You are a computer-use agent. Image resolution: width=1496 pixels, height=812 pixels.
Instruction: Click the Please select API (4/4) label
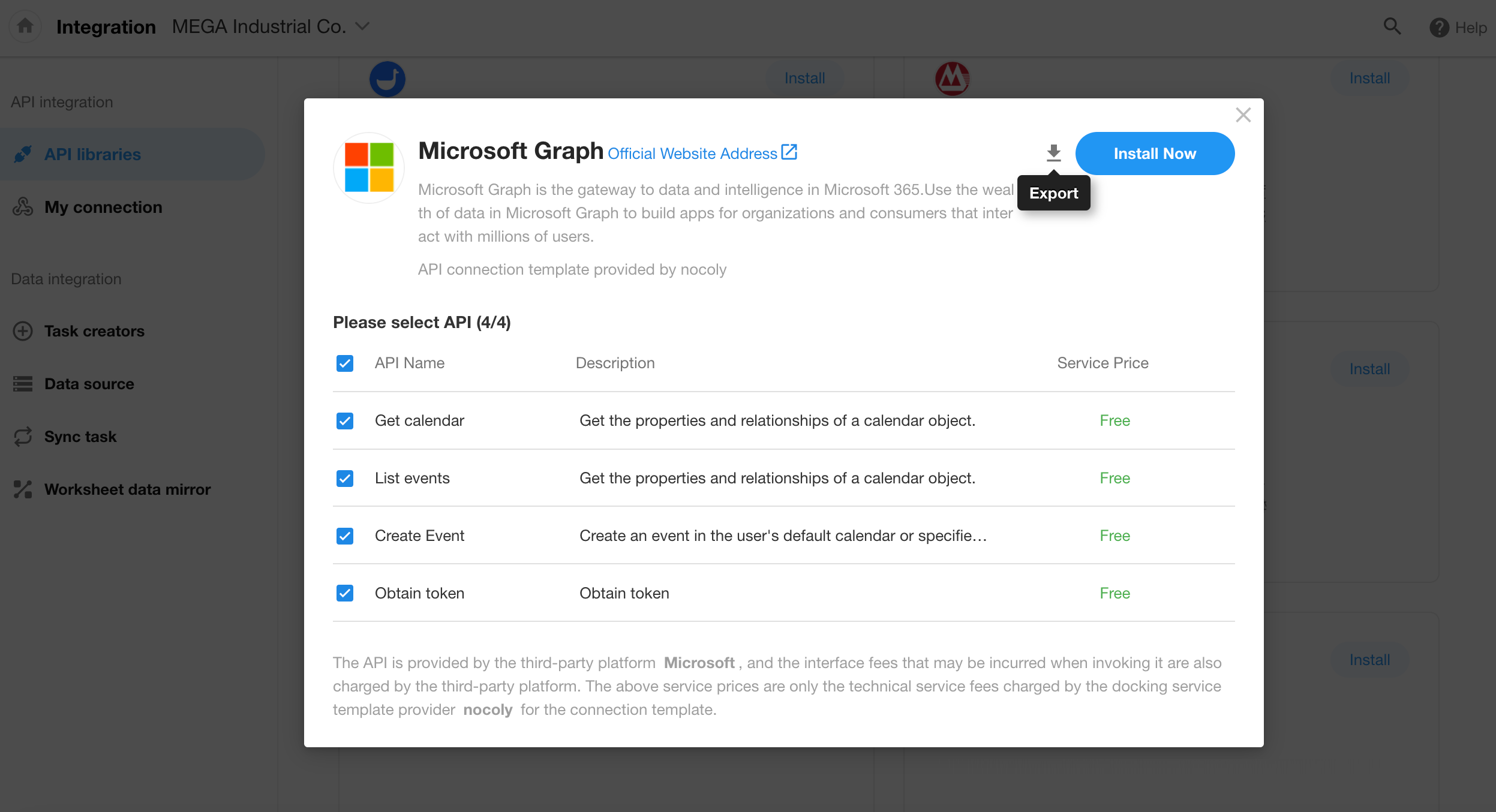[x=422, y=322]
